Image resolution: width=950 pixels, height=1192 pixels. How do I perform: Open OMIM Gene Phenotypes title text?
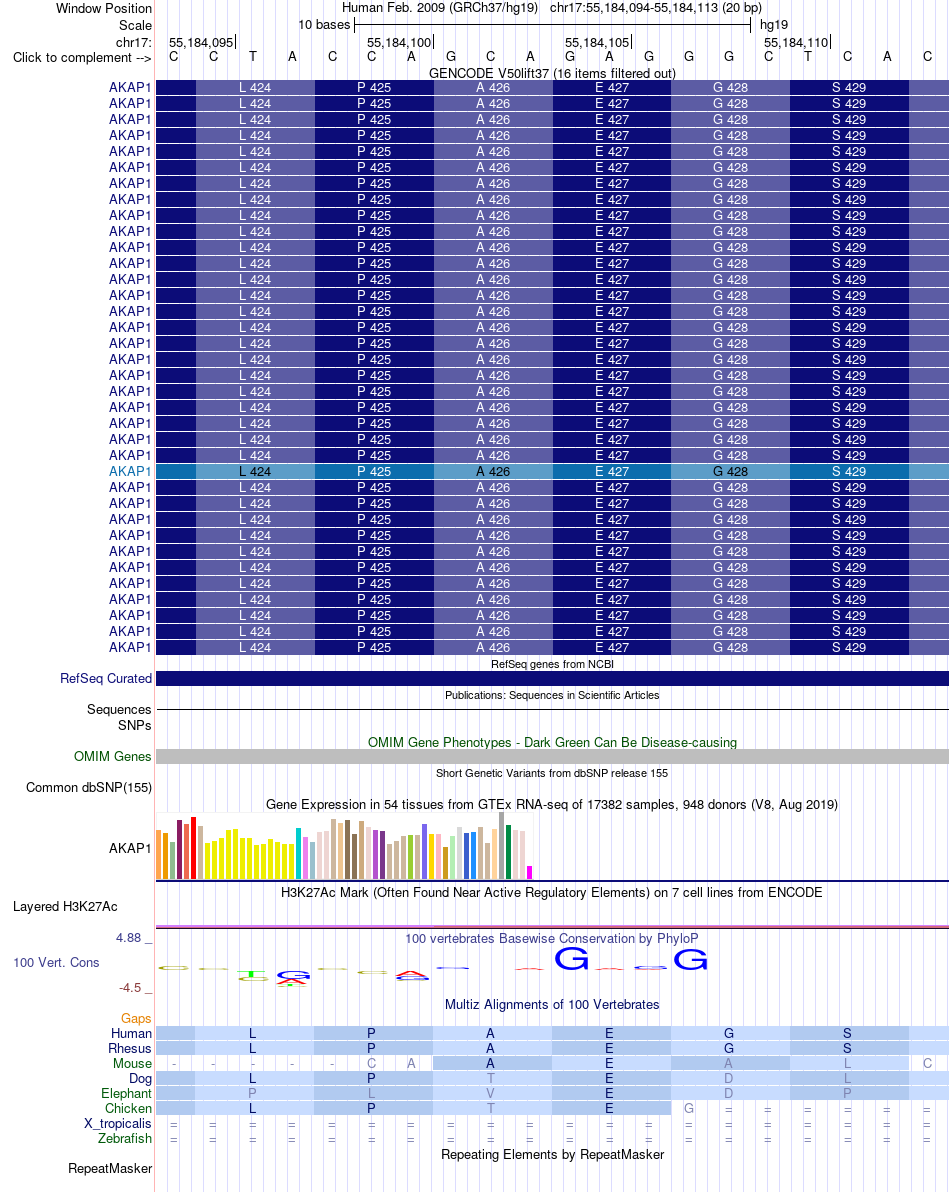point(552,742)
